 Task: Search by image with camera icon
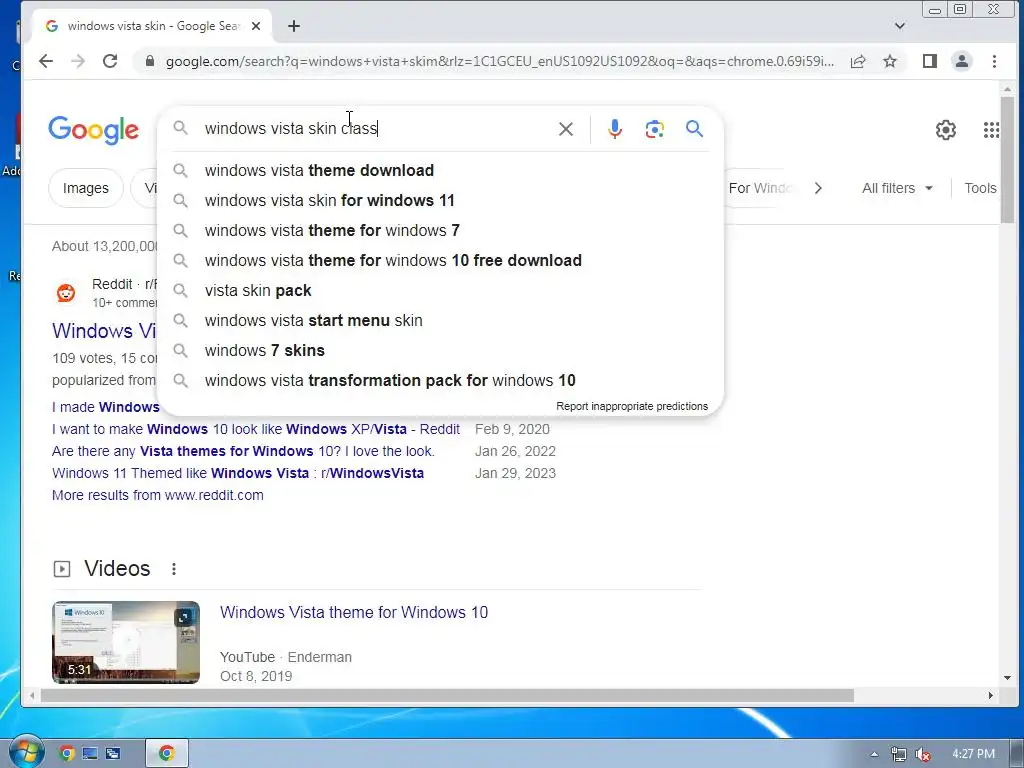pos(654,129)
